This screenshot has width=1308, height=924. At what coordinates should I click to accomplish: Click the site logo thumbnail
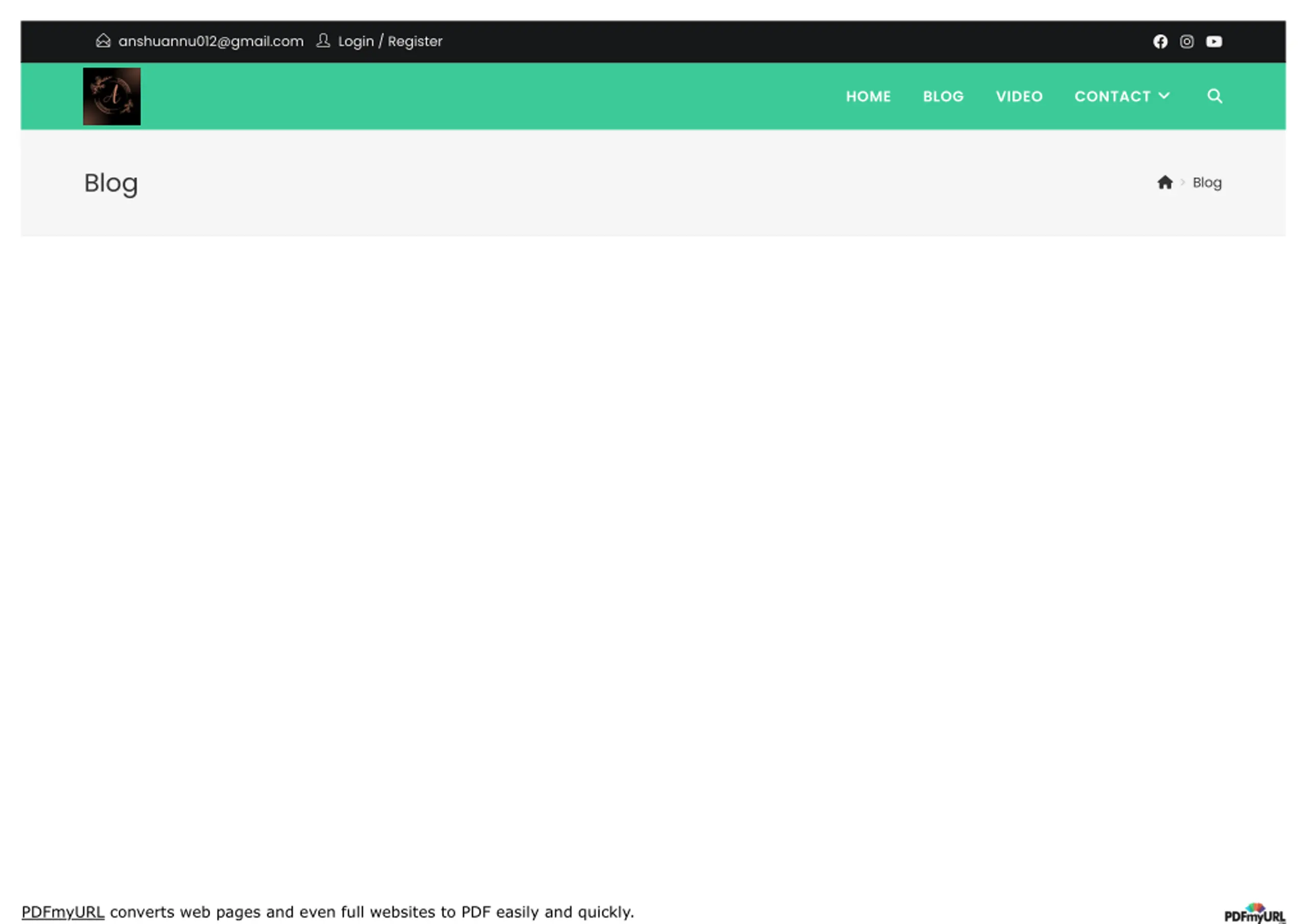tap(112, 96)
